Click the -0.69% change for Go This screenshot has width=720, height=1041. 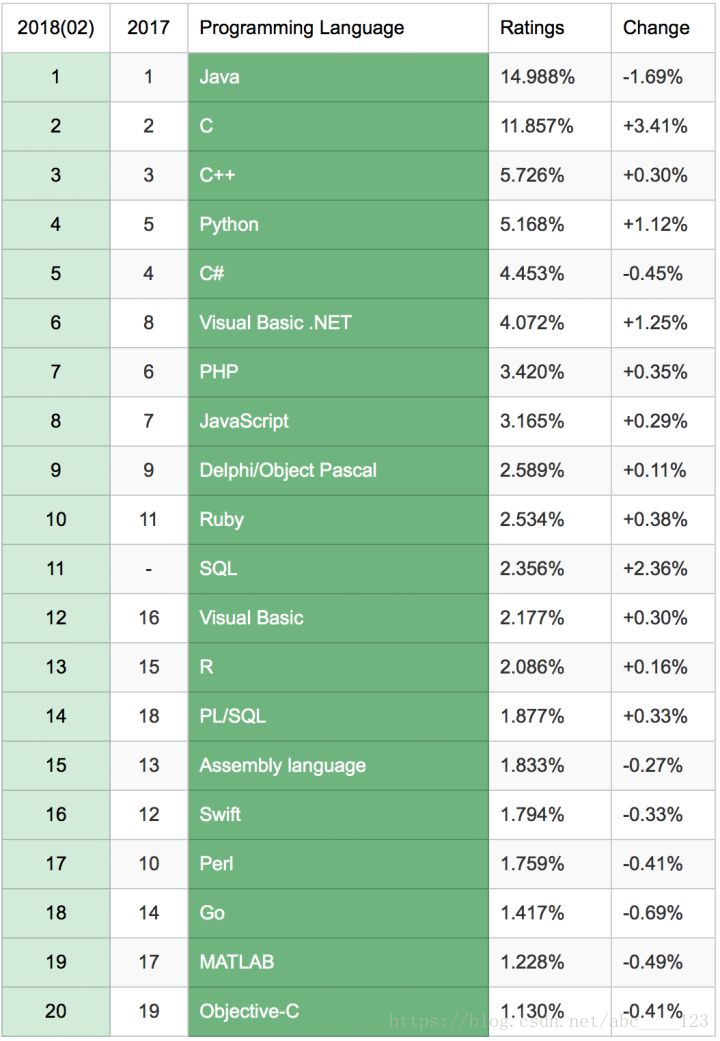pos(653,912)
